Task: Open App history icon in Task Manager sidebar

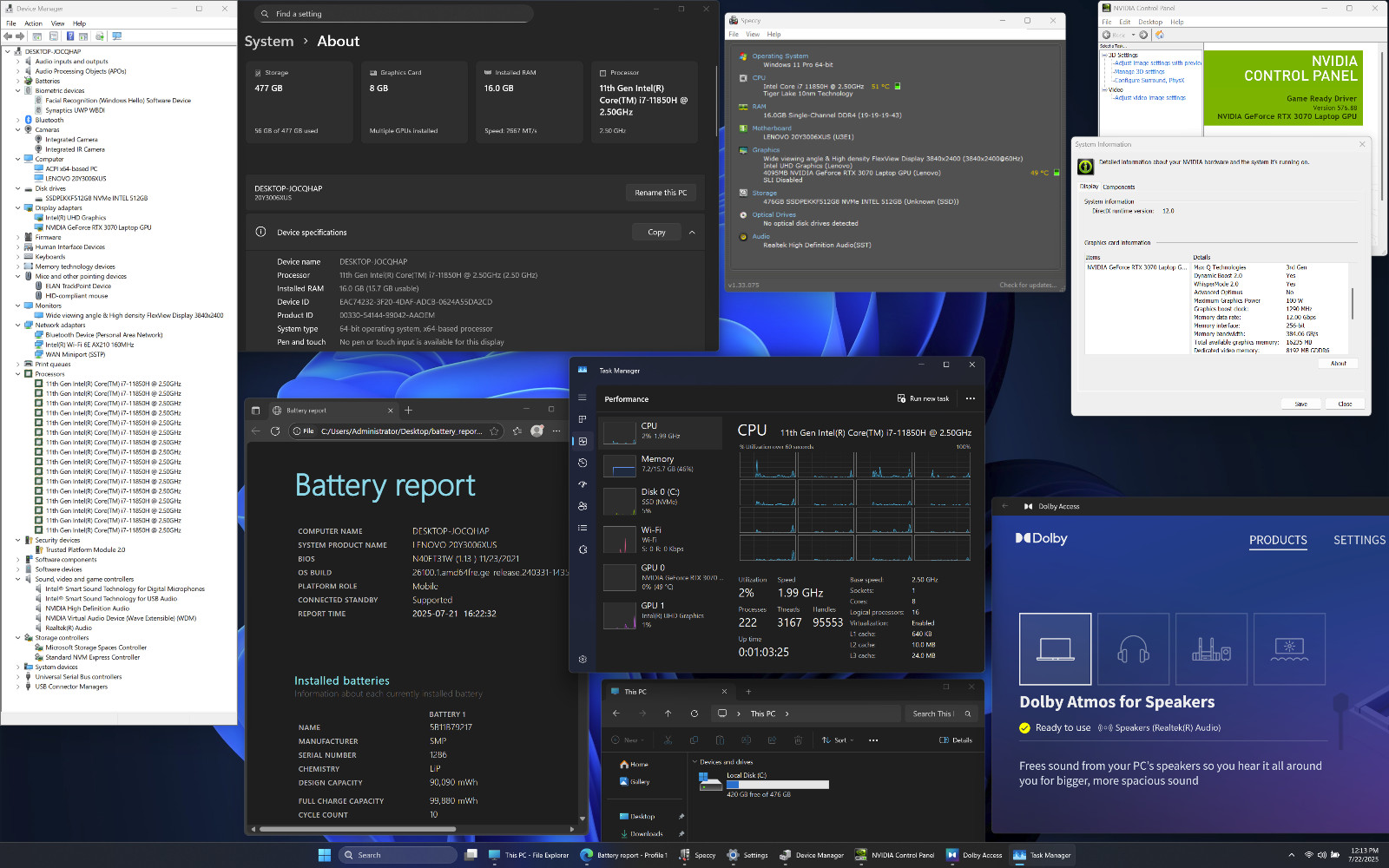Action: (x=583, y=463)
